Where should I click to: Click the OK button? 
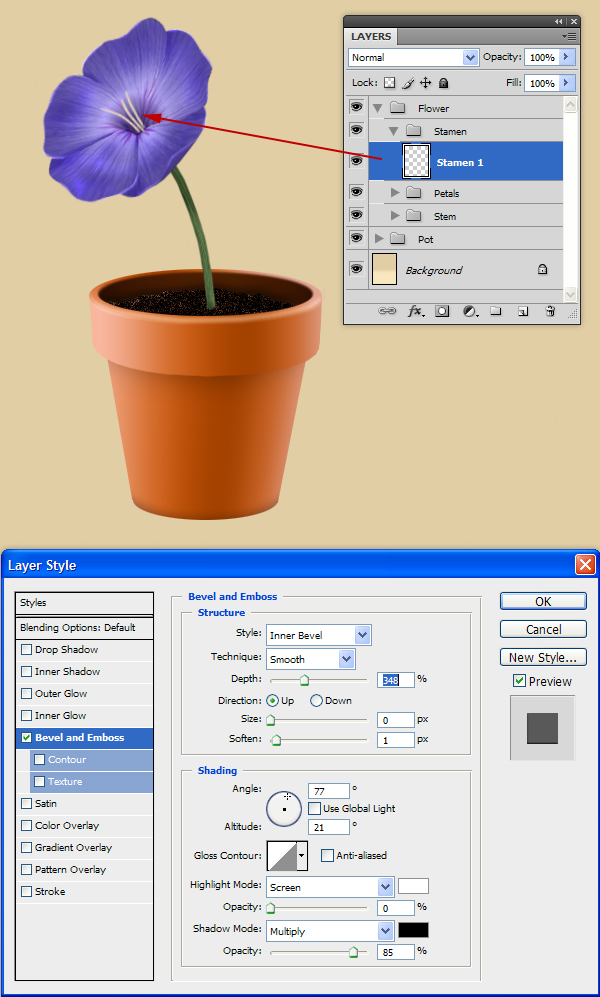pos(543,602)
